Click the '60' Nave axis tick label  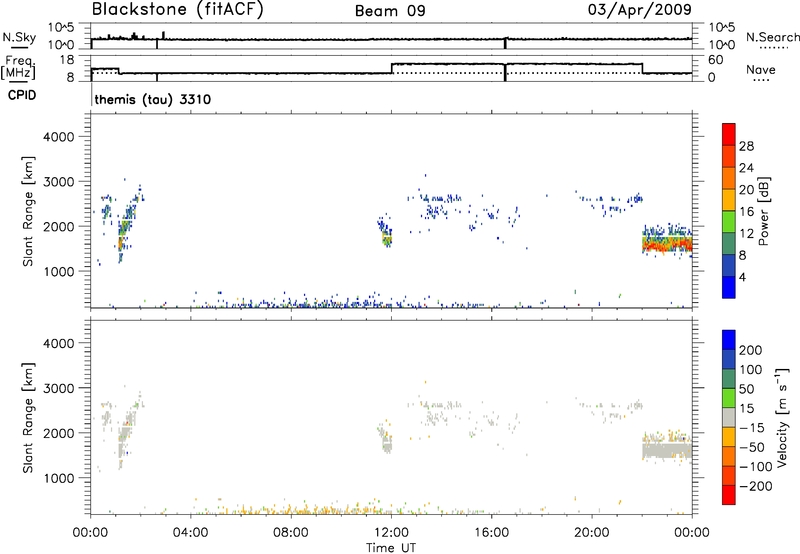pos(716,60)
